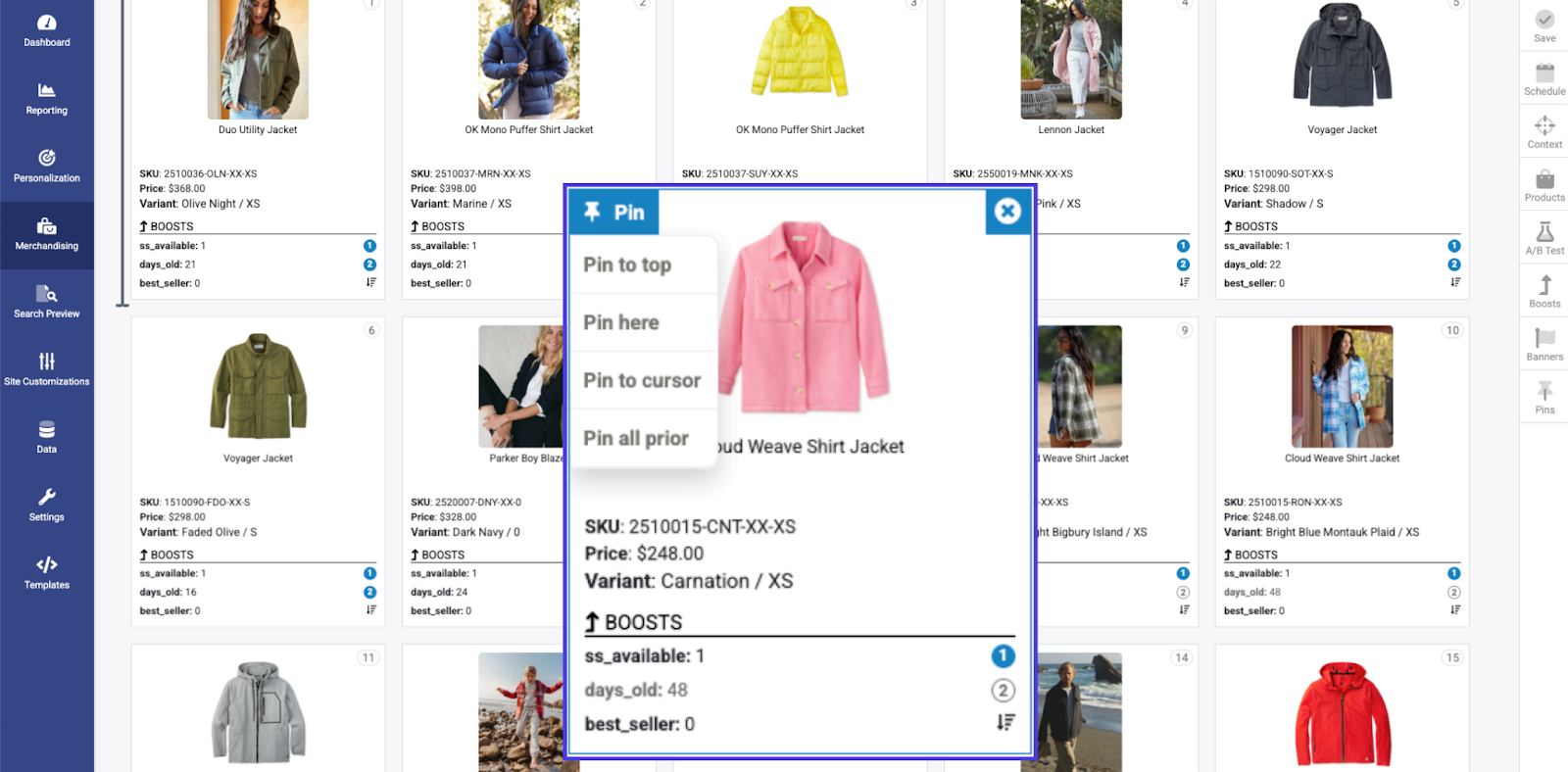Open Reporting in the sidebar

click(x=47, y=99)
